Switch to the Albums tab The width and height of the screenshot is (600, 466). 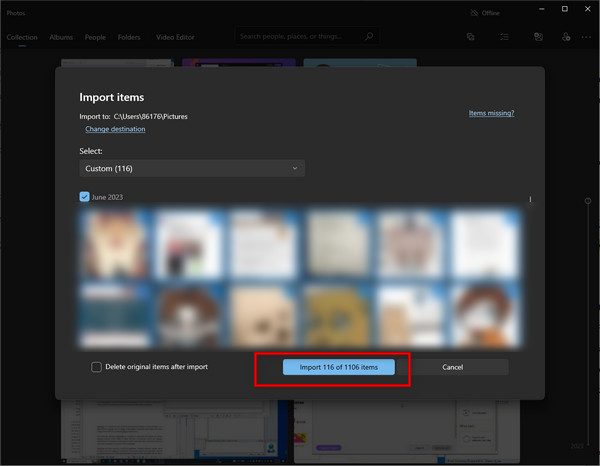point(61,37)
